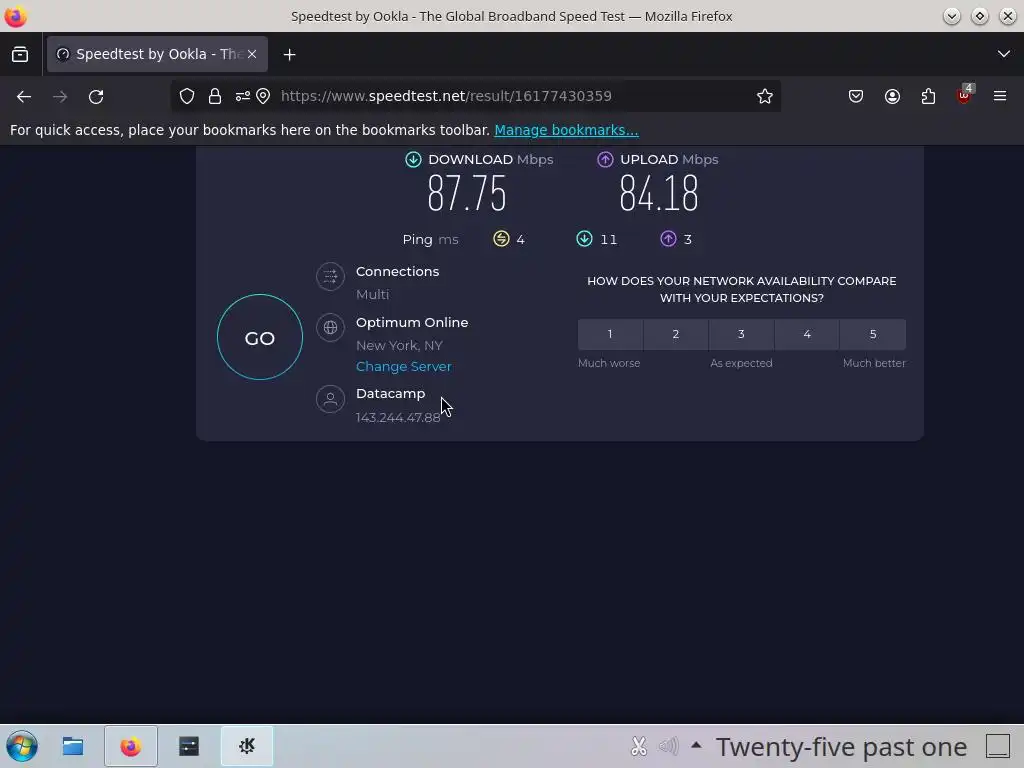Click the 143.244.47.88 IP address
Screen dimensions: 1024x768
tap(398, 417)
